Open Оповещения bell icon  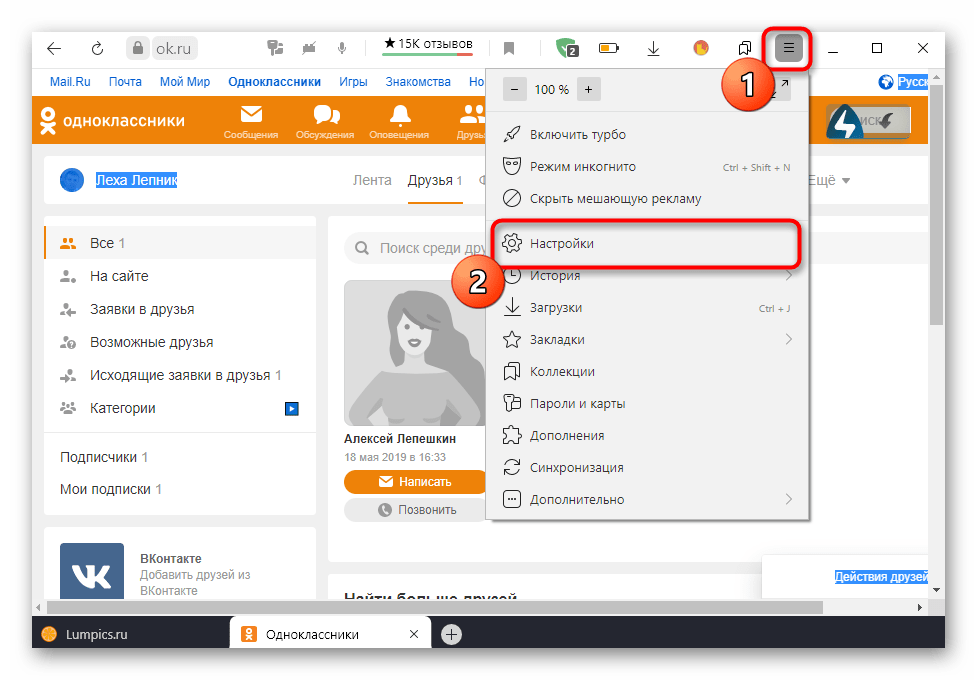(399, 120)
